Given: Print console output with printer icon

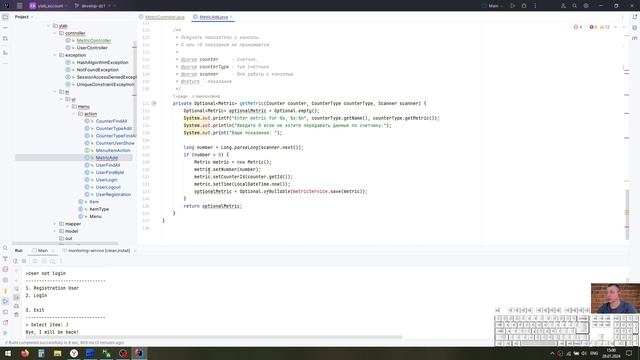Looking at the screenshot, I should pos(16,306).
